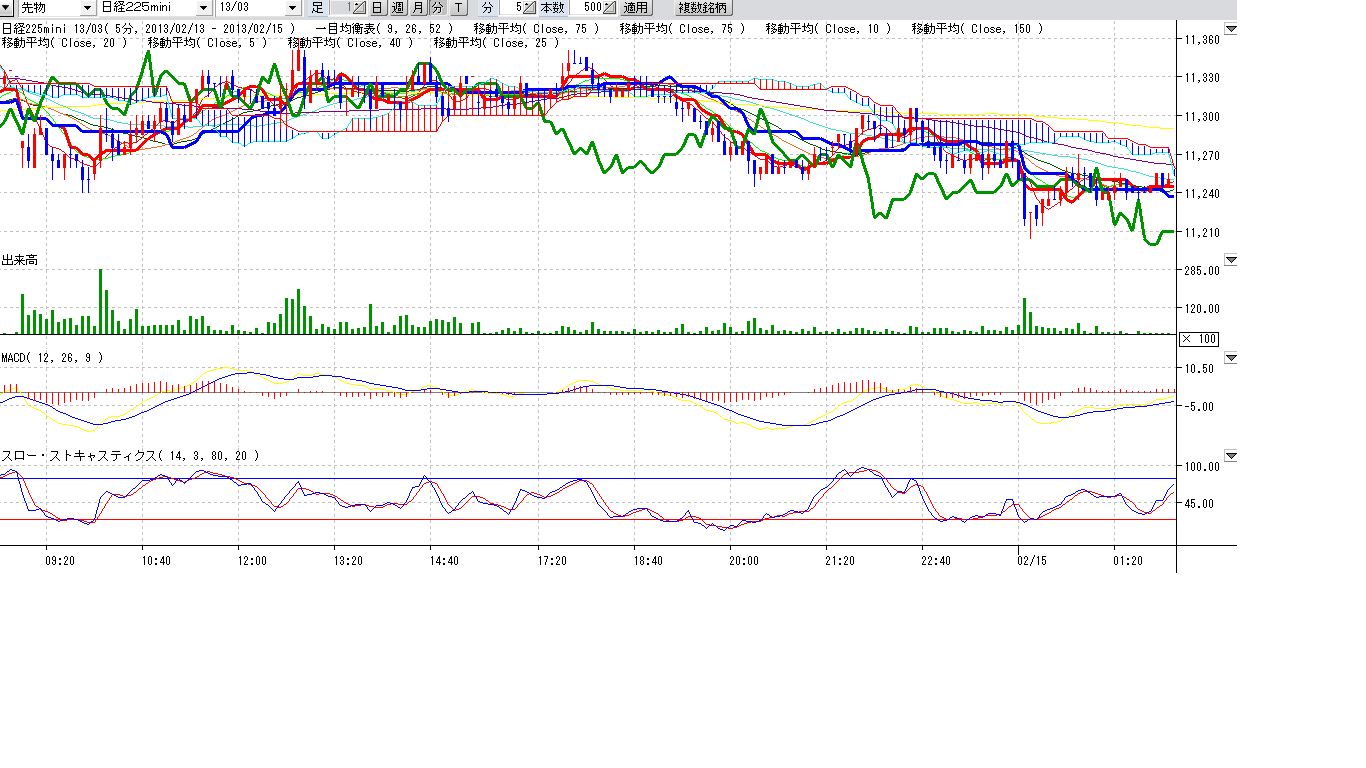The image size is (1366, 768).
Task: Click stepper beside the minute value 5
Action: (x=529, y=8)
